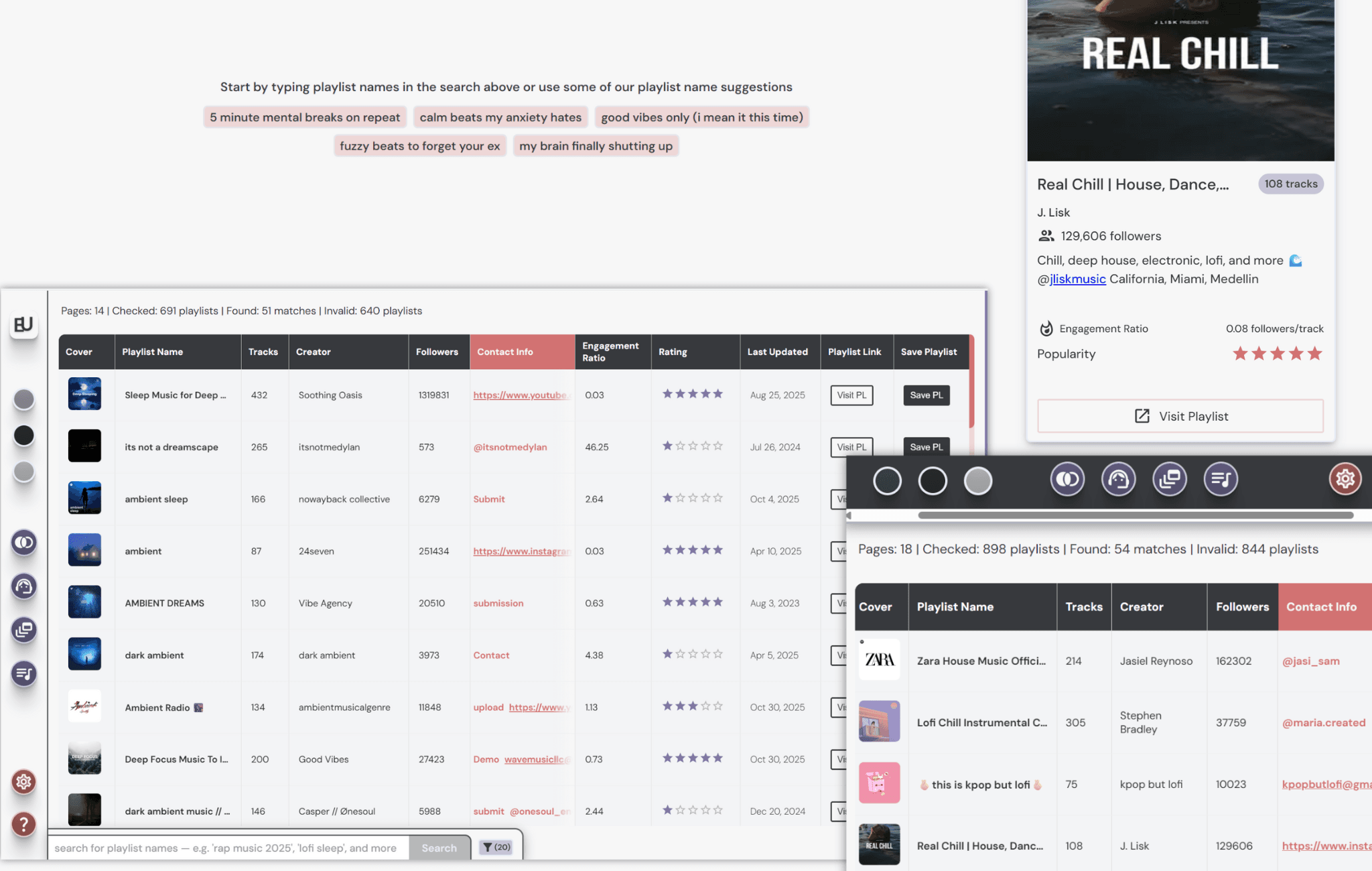Click the headphones icon in dark top toolbar
Screen dimensions: 1372x871
click(1118, 479)
